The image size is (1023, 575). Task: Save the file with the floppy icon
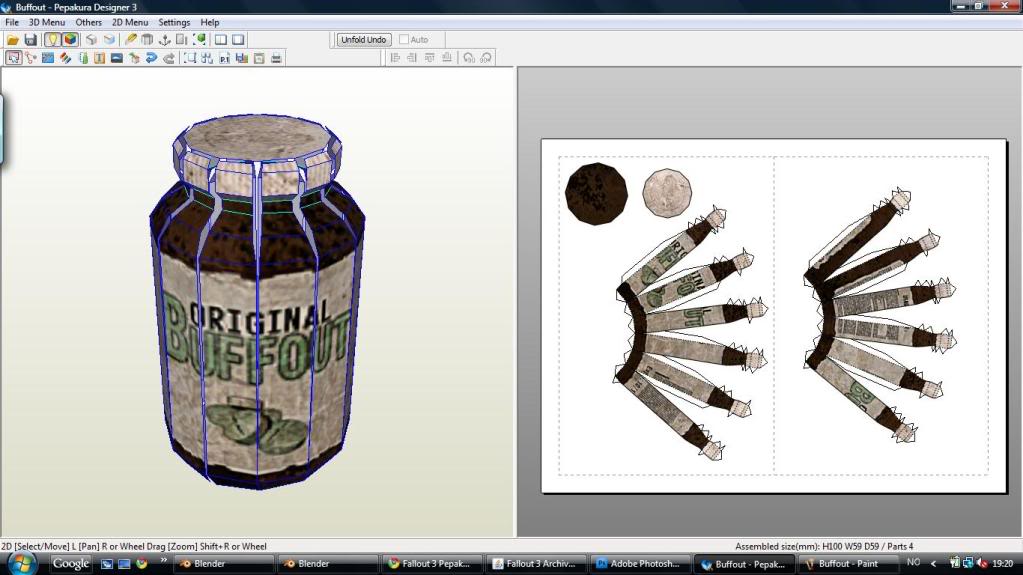click(30, 40)
